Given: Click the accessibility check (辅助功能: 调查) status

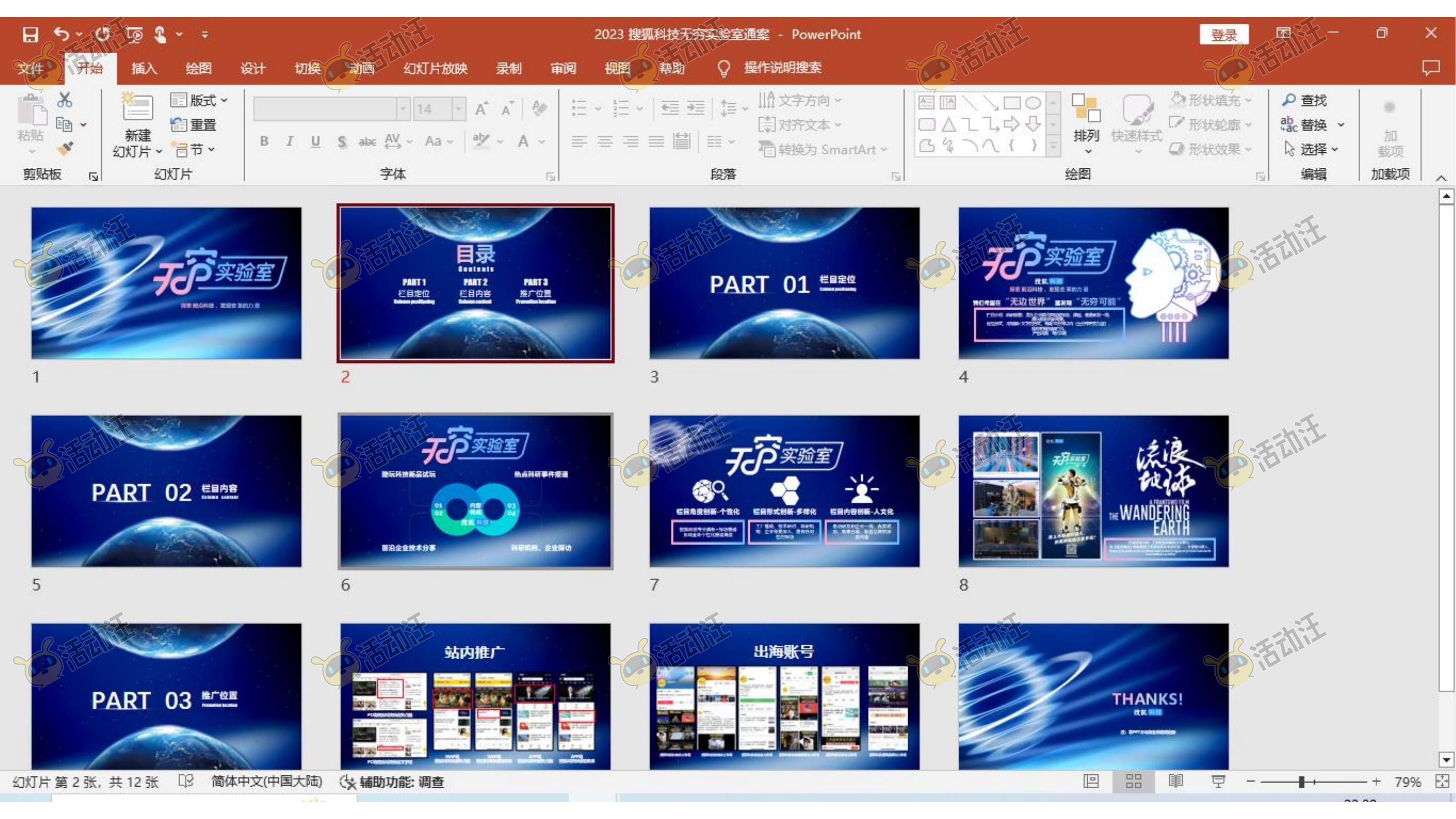Looking at the screenshot, I should click(x=391, y=782).
